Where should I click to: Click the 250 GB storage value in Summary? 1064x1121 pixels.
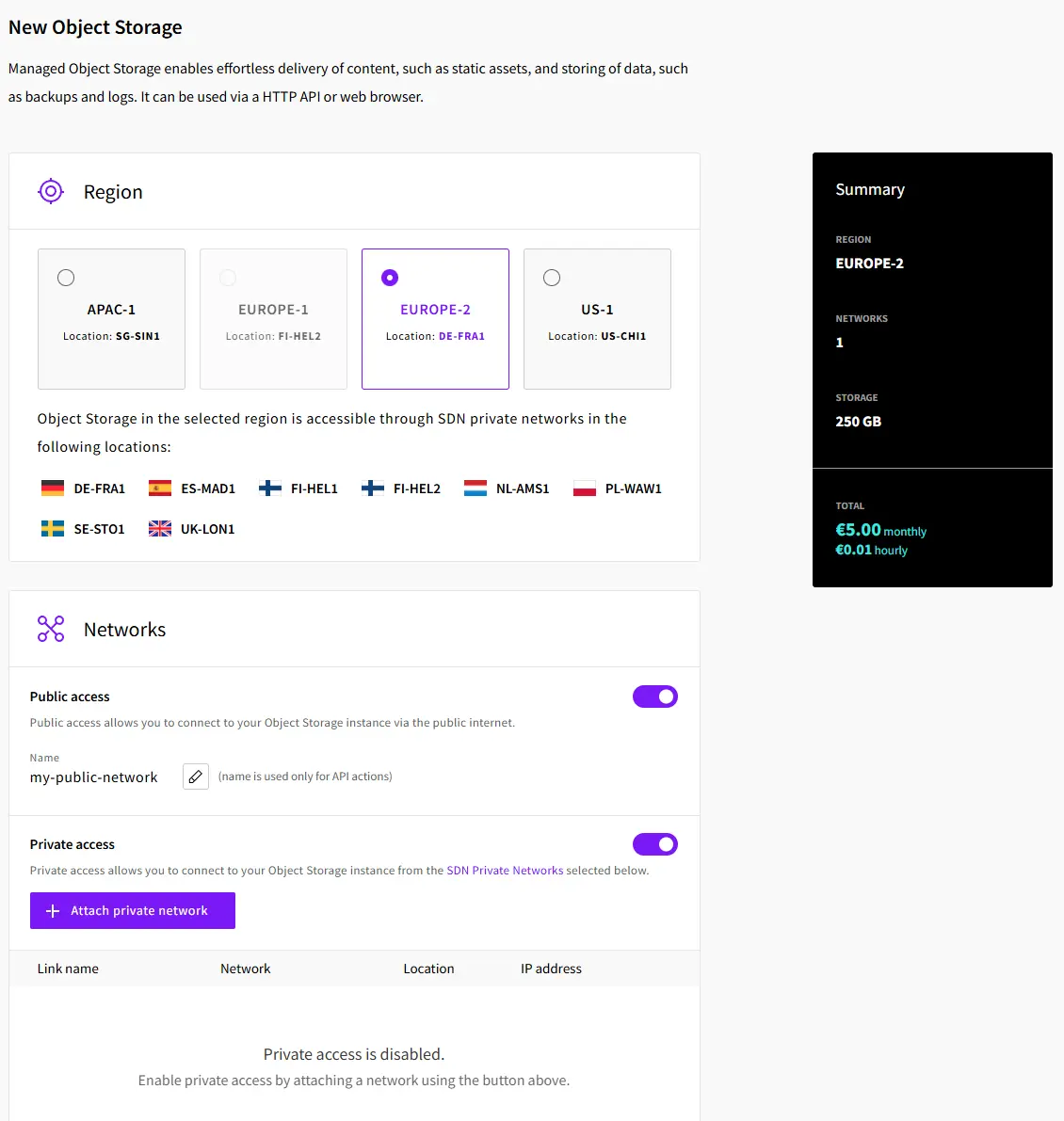858,421
